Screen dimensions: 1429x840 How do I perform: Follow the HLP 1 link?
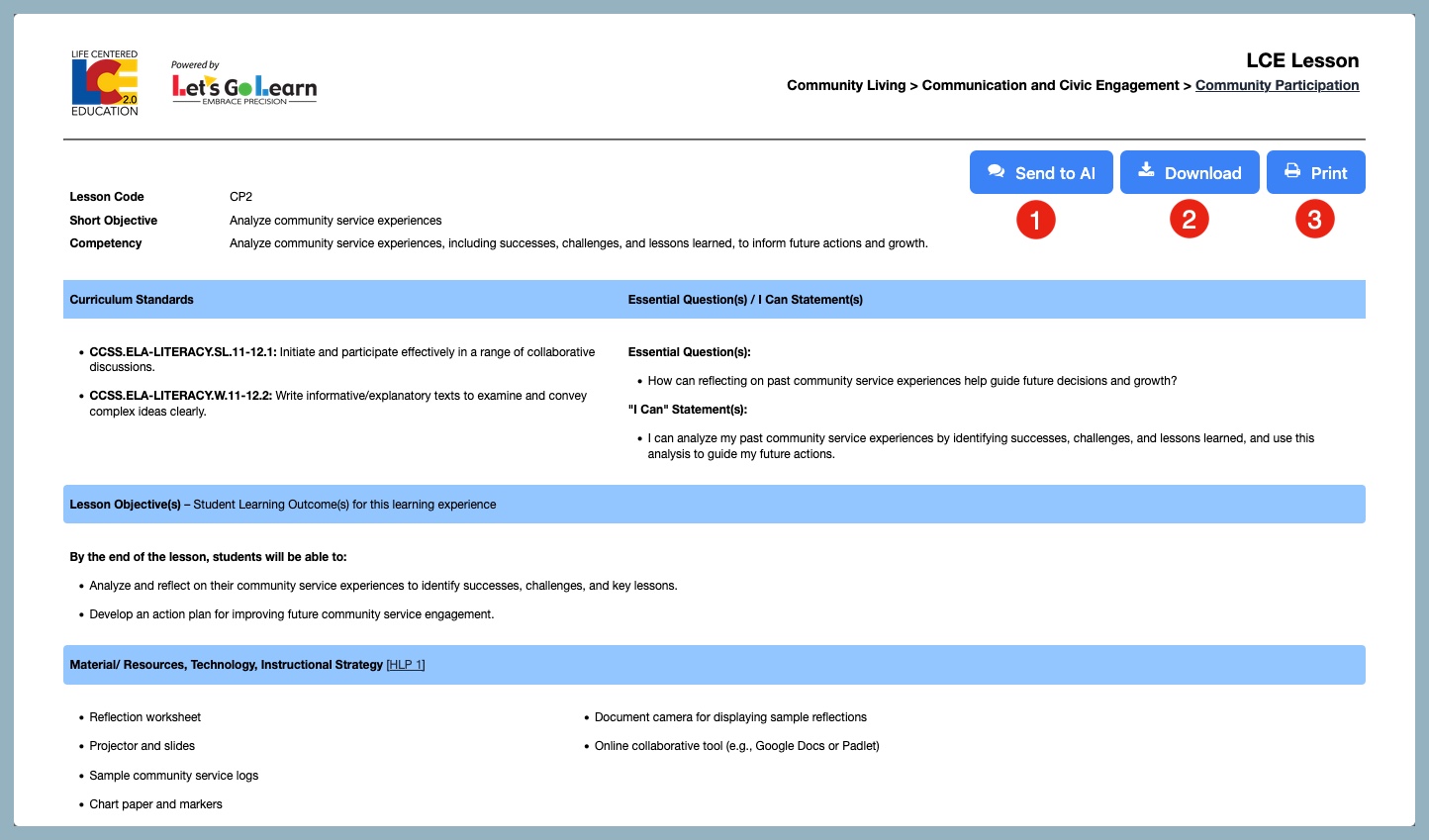click(406, 665)
